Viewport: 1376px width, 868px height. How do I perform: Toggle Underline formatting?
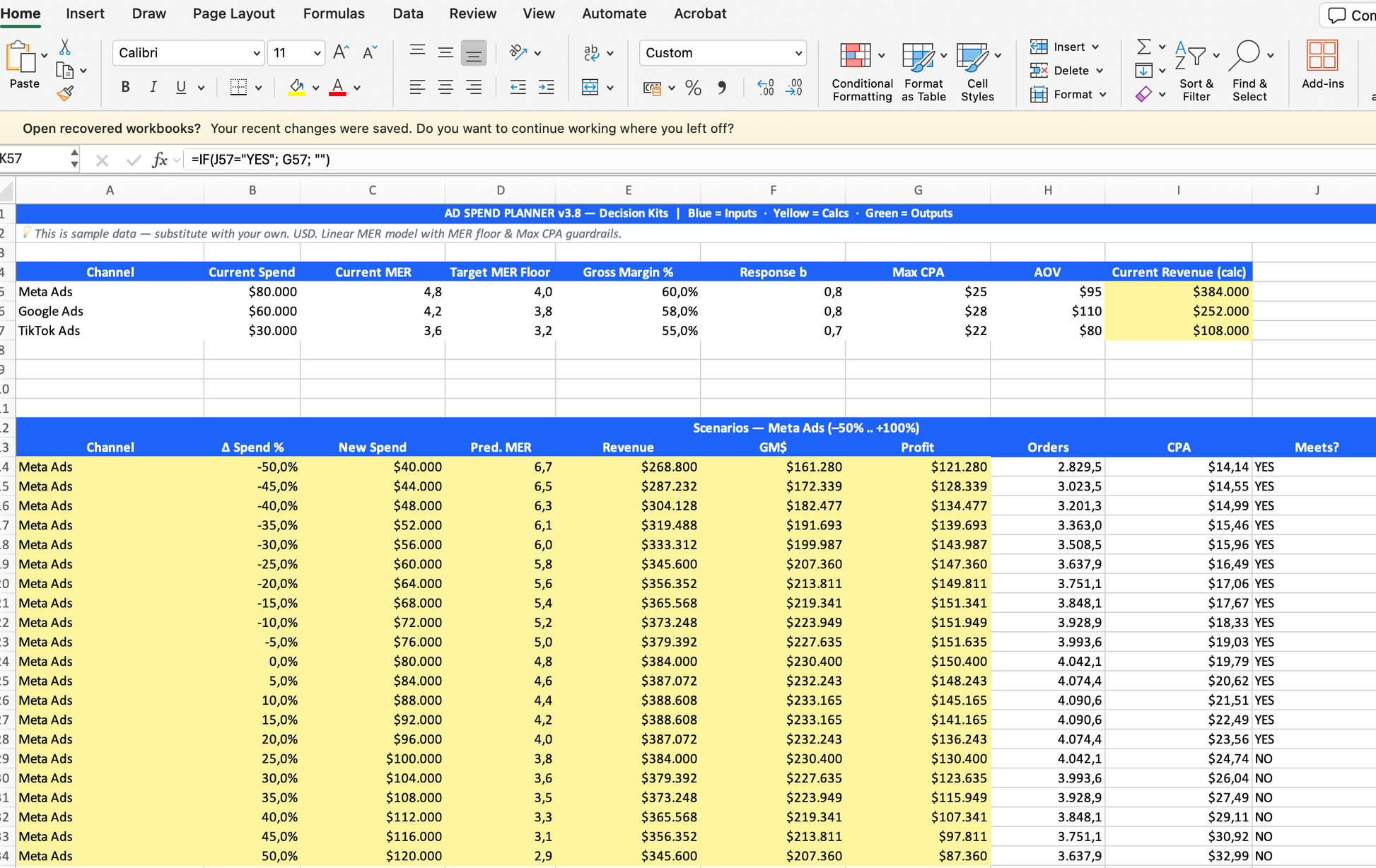(181, 88)
